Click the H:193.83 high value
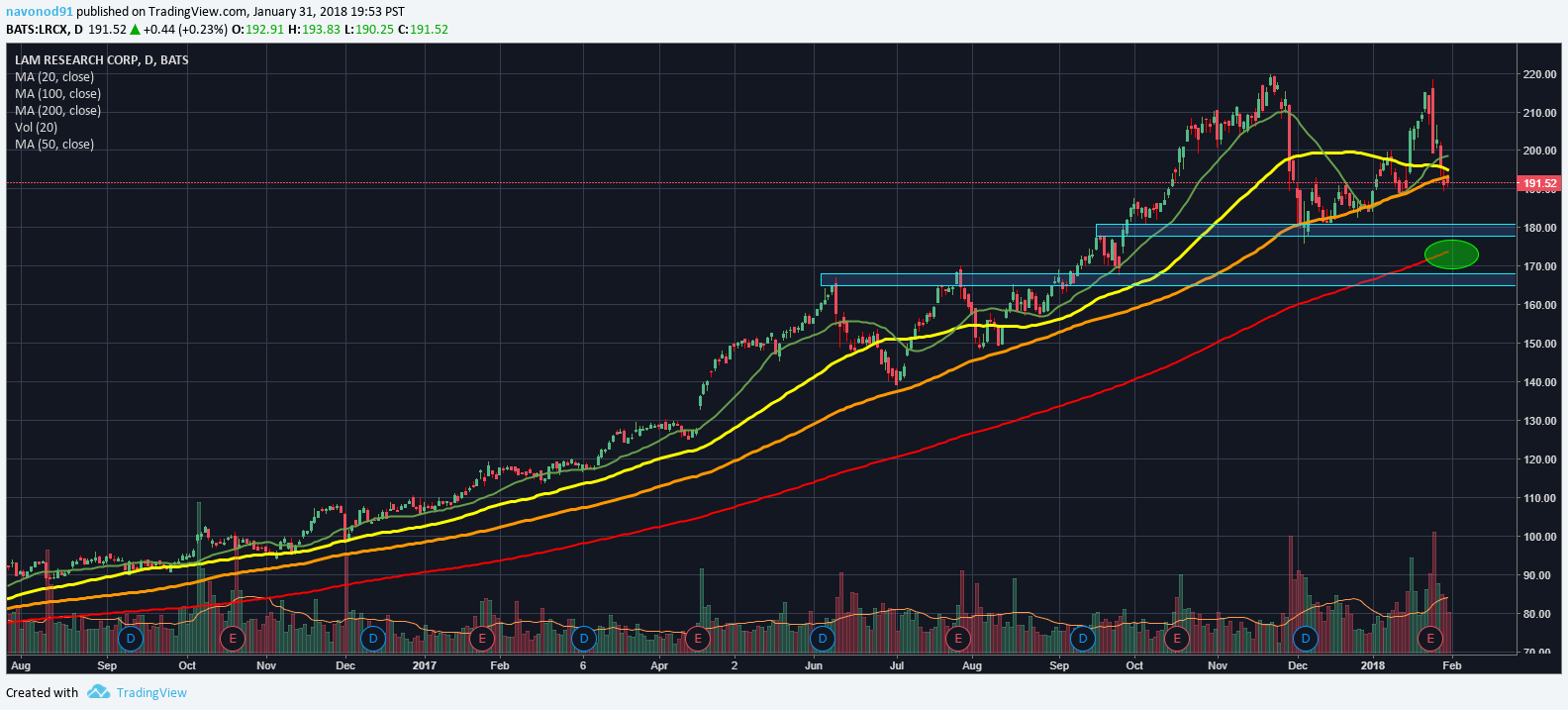The width and height of the screenshot is (1568, 710). (314, 30)
